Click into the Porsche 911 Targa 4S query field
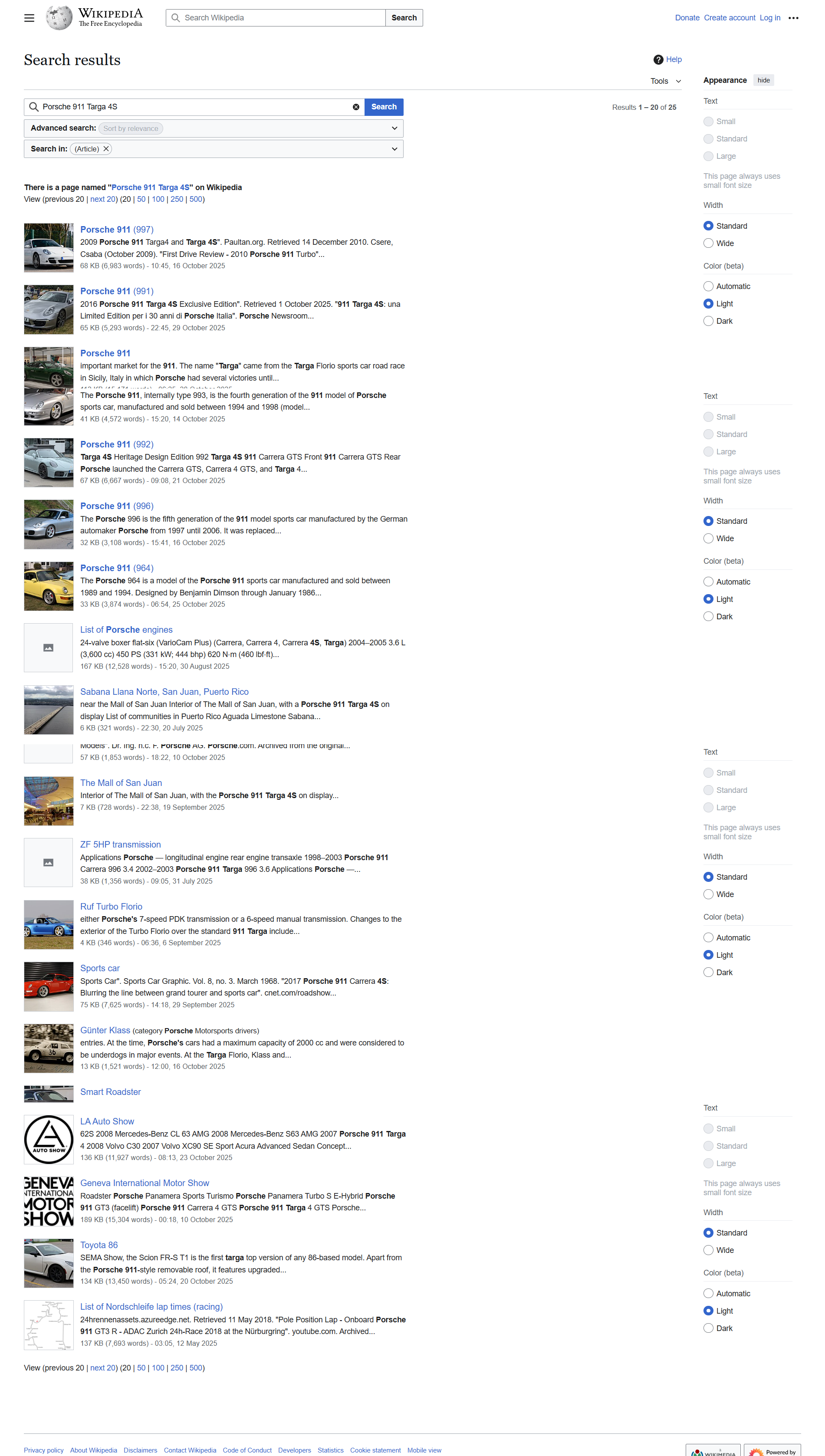The image size is (825, 1456). point(194,107)
